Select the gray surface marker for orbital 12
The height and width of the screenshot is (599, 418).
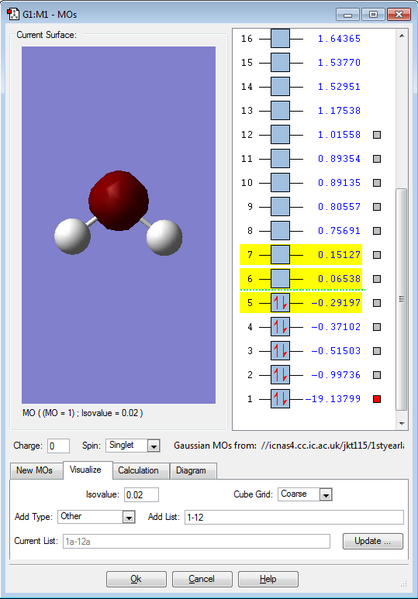click(377, 135)
